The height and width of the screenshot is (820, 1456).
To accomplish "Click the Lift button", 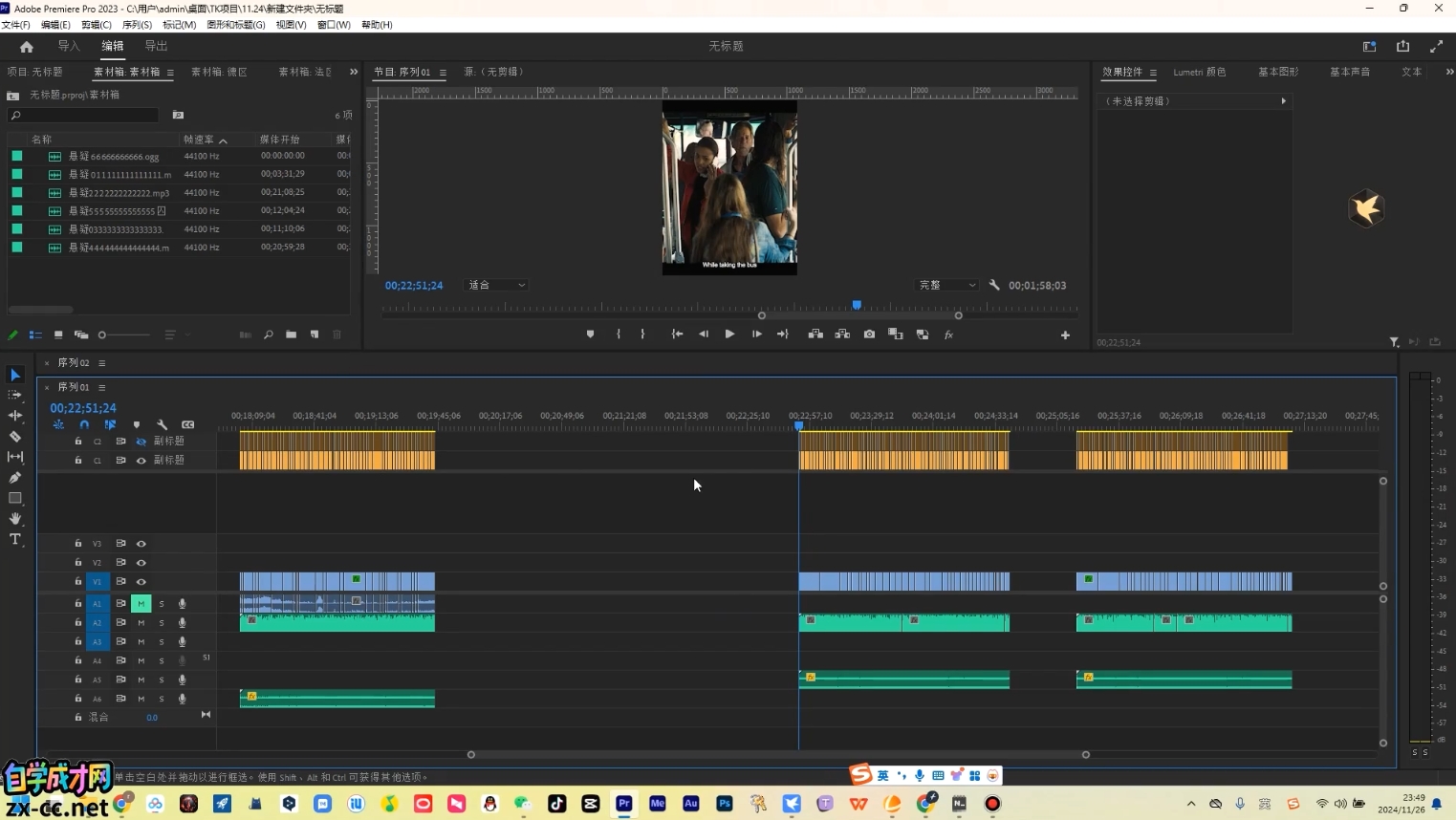I will coord(815,334).
